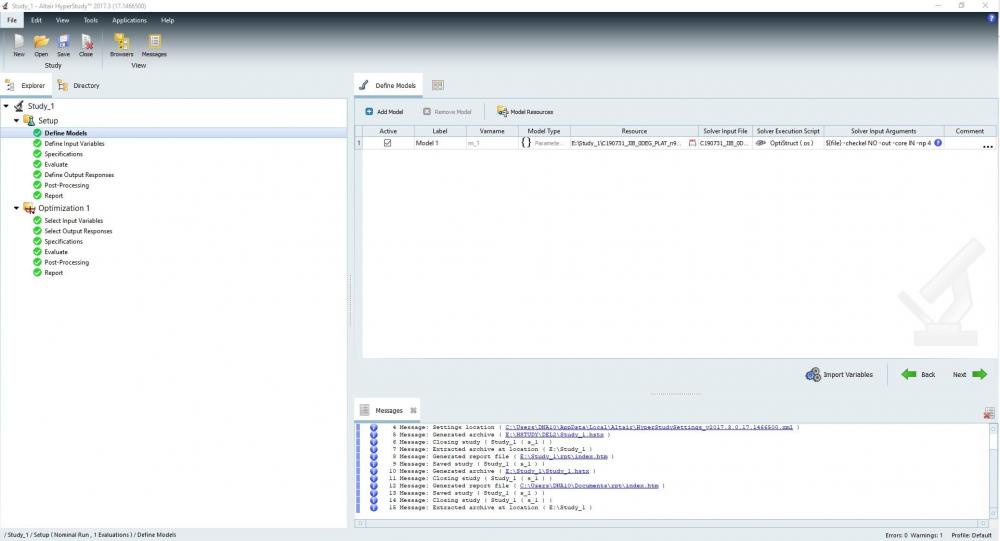This screenshot has width=1000, height=541.
Task: Select Post-Processing under Setup
Action: click(66, 185)
